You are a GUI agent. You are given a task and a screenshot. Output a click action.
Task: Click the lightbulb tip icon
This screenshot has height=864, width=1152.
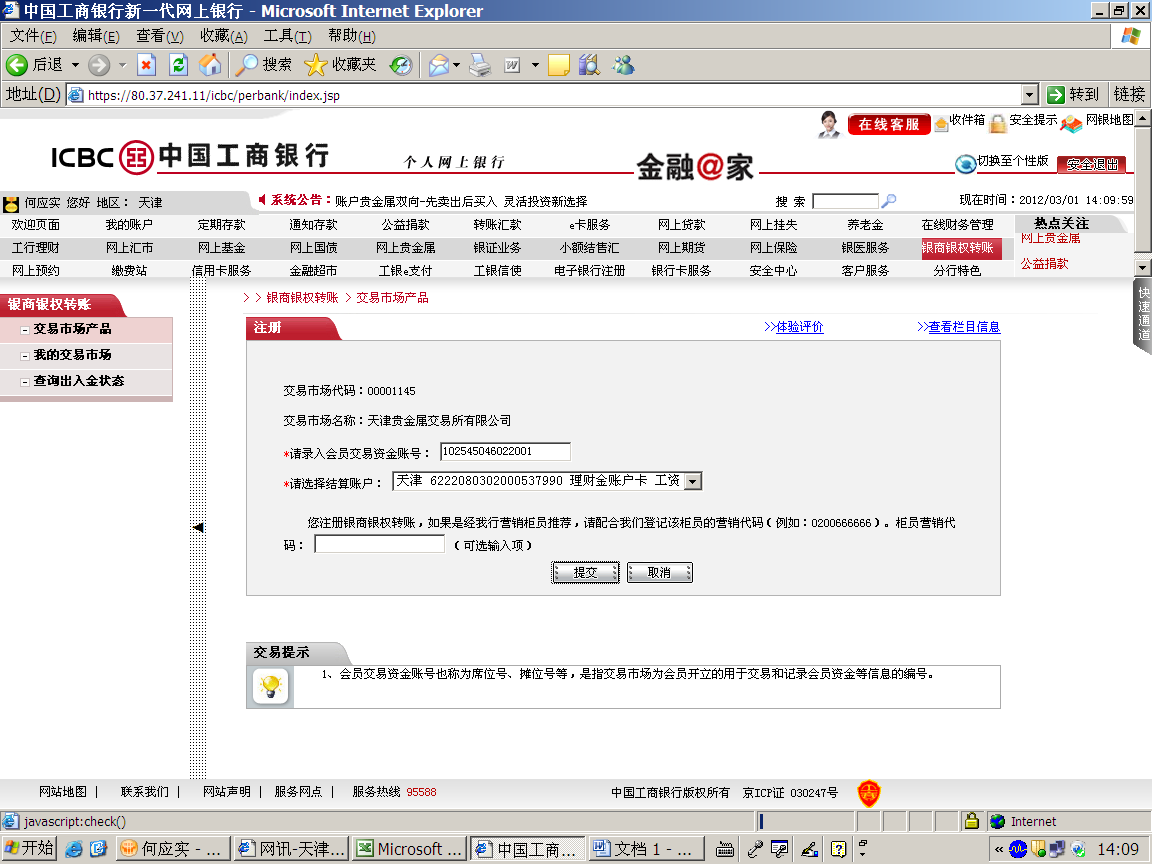tap(271, 686)
